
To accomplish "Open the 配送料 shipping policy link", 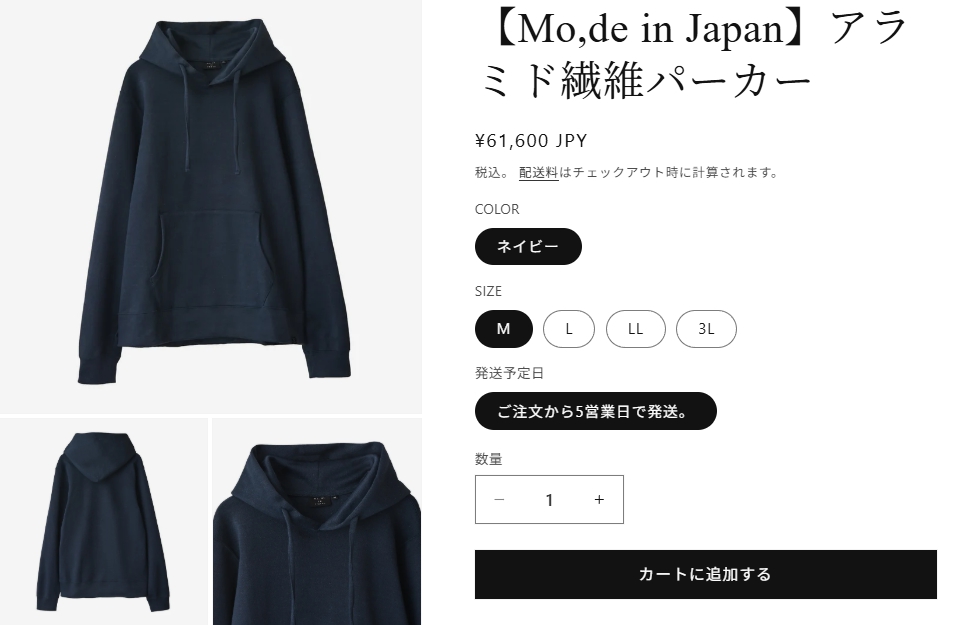I will click(x=538, y=173).
